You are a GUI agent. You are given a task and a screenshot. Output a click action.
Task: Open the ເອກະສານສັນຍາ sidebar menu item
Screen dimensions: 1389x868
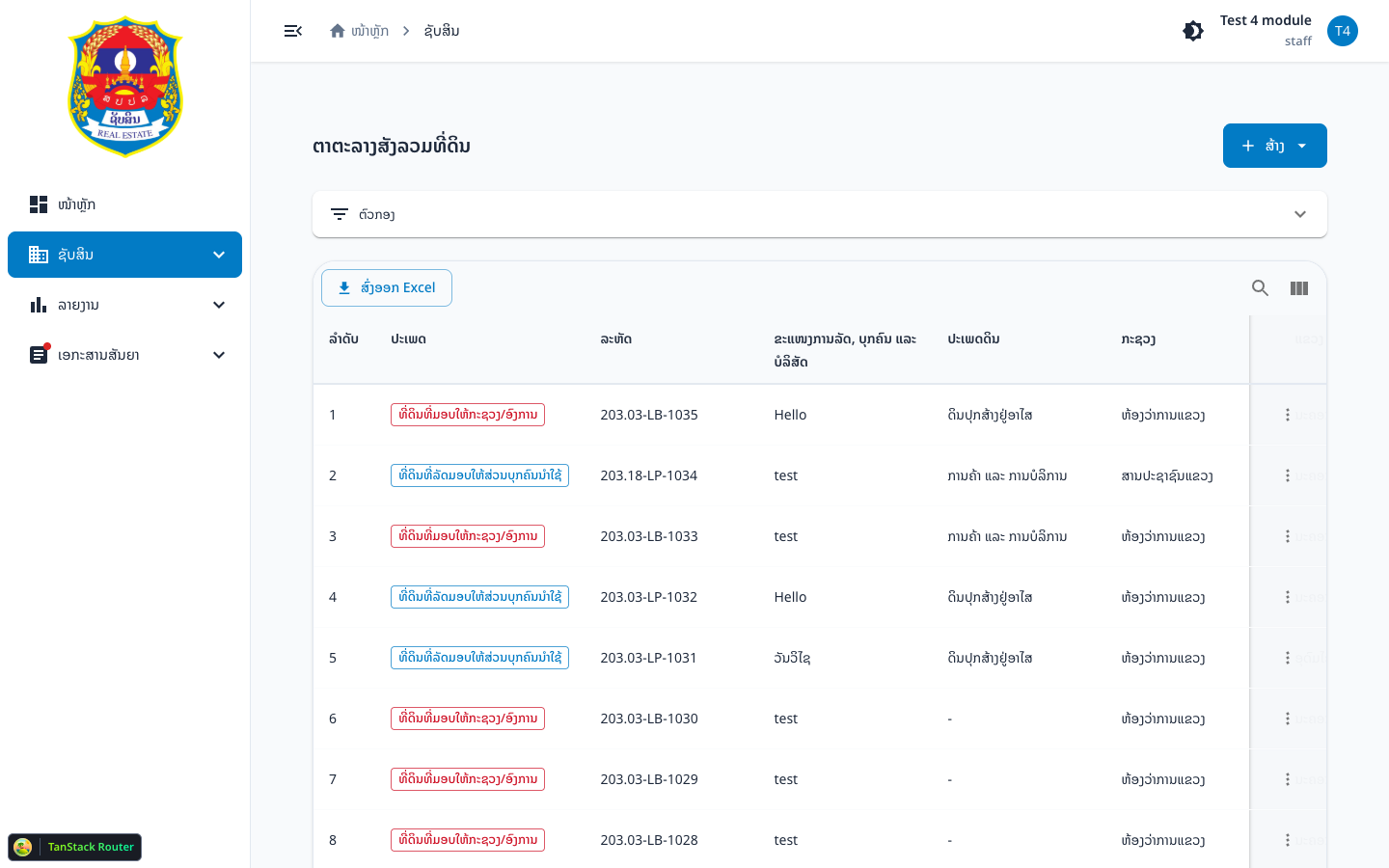coord(125,355)
